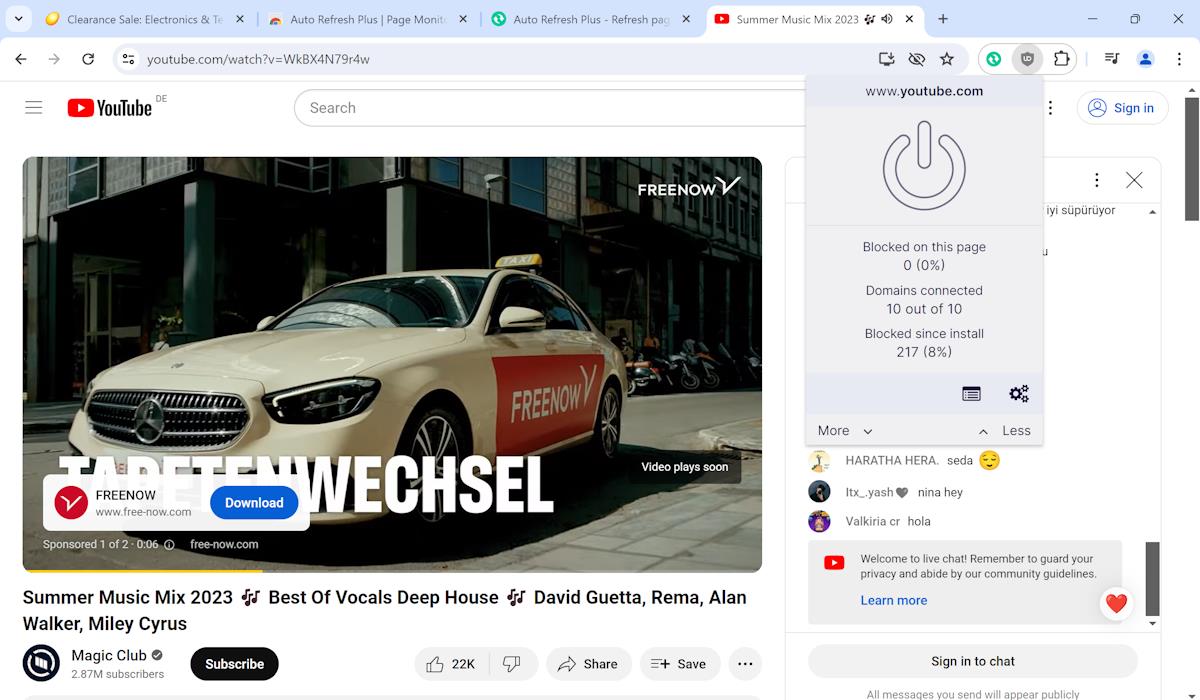The image size is (1200, 700).
Task: Open the video's three-dot options menu
Action: coord(744,663)
